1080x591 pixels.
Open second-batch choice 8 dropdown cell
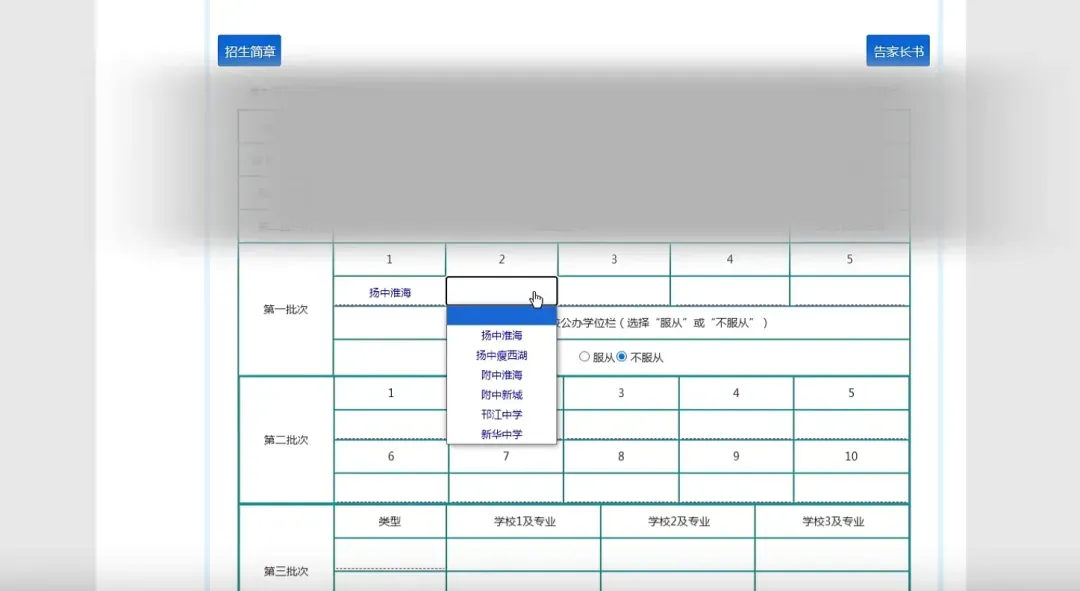click(621, 488)
